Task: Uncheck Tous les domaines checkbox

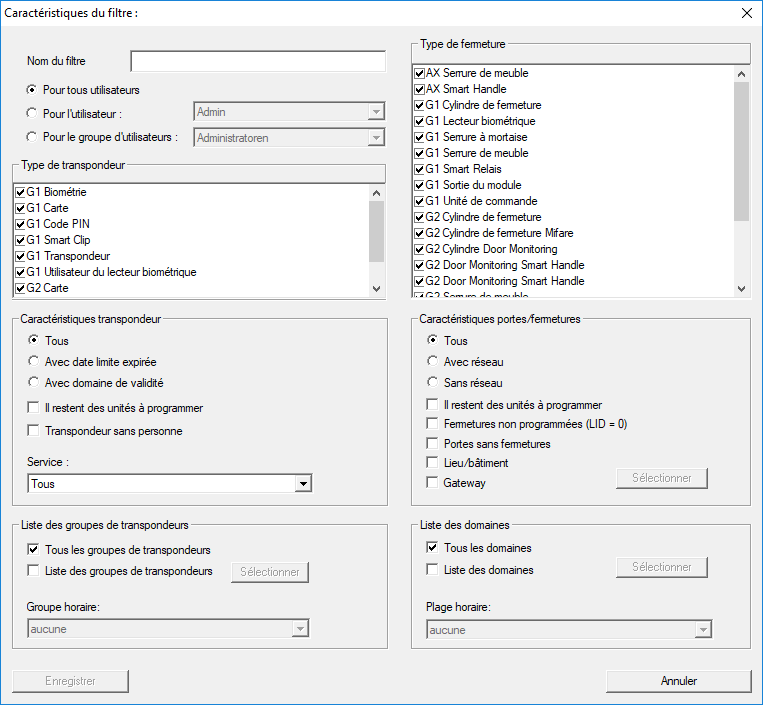Action: tap(433, 548)
